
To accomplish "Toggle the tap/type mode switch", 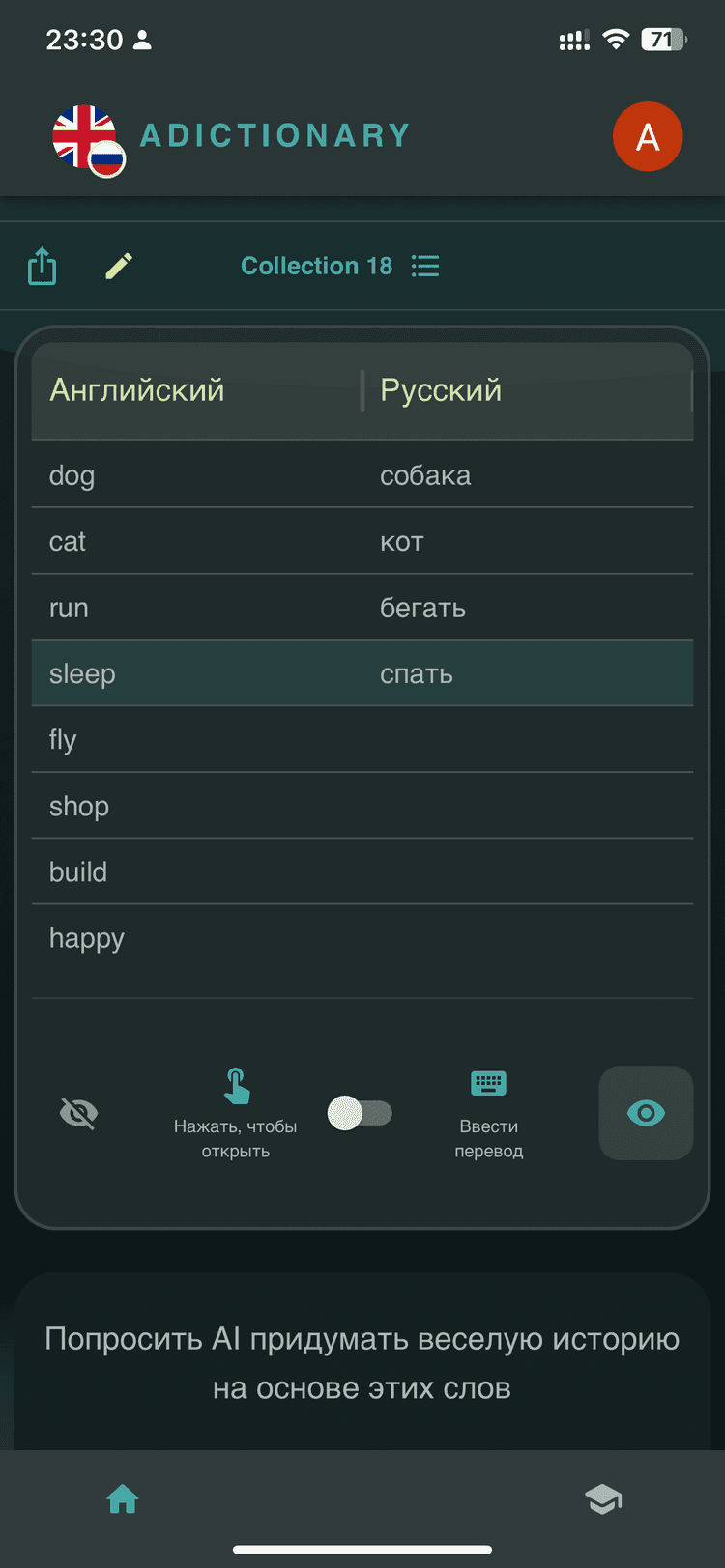I will (360, 1113).
